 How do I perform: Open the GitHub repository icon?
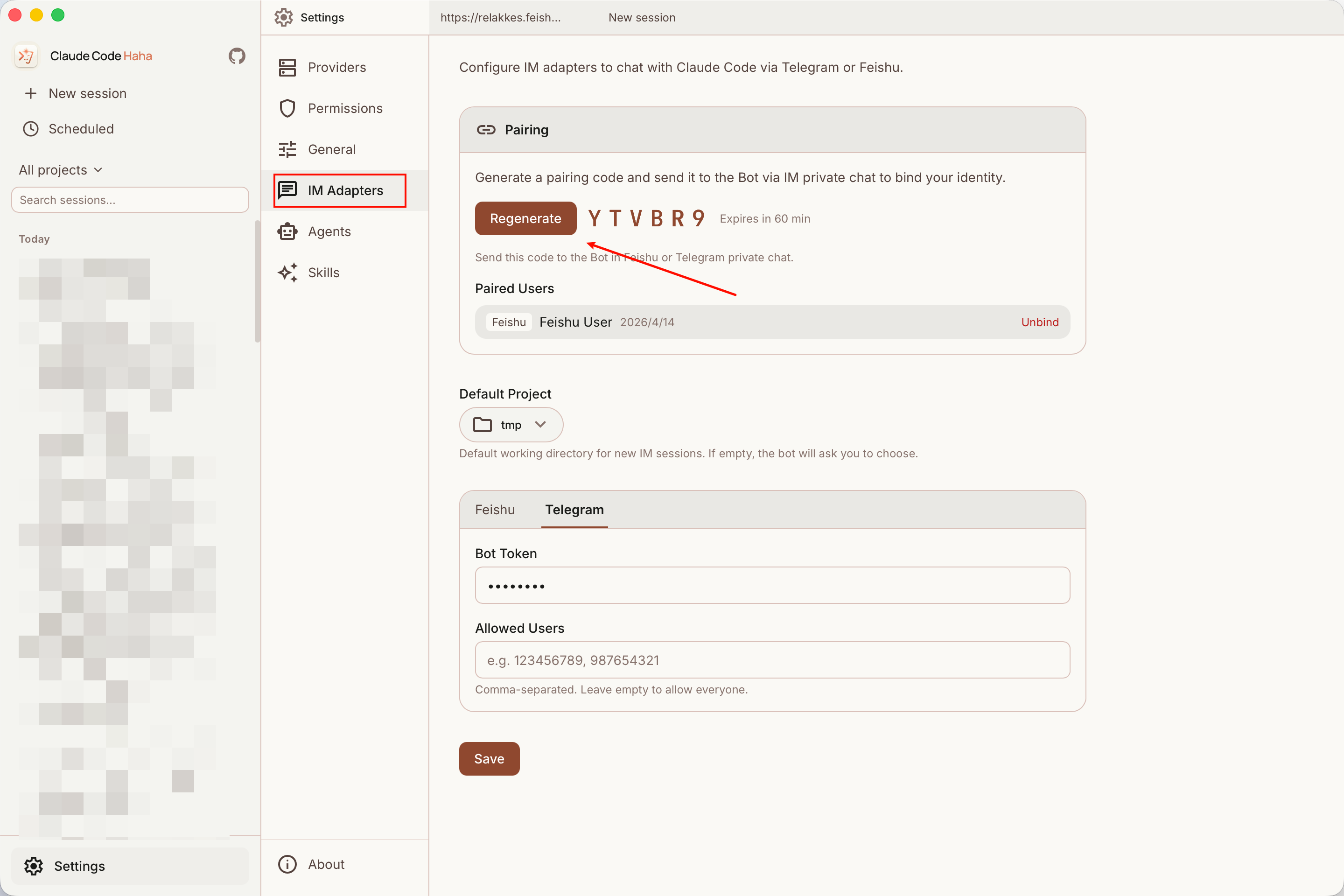pyautogui.click(x=237, y=56)
